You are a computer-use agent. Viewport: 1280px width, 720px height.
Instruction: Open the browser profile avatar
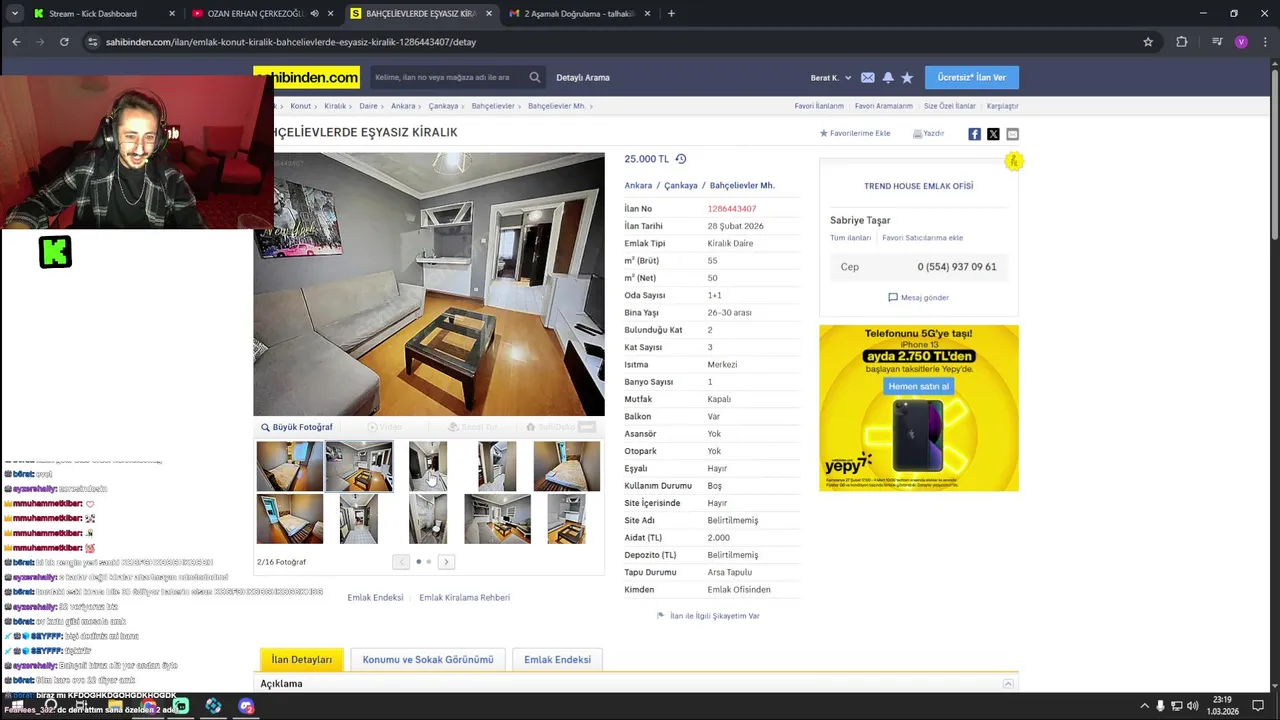pyautogui.click(x=1241, y=42)
